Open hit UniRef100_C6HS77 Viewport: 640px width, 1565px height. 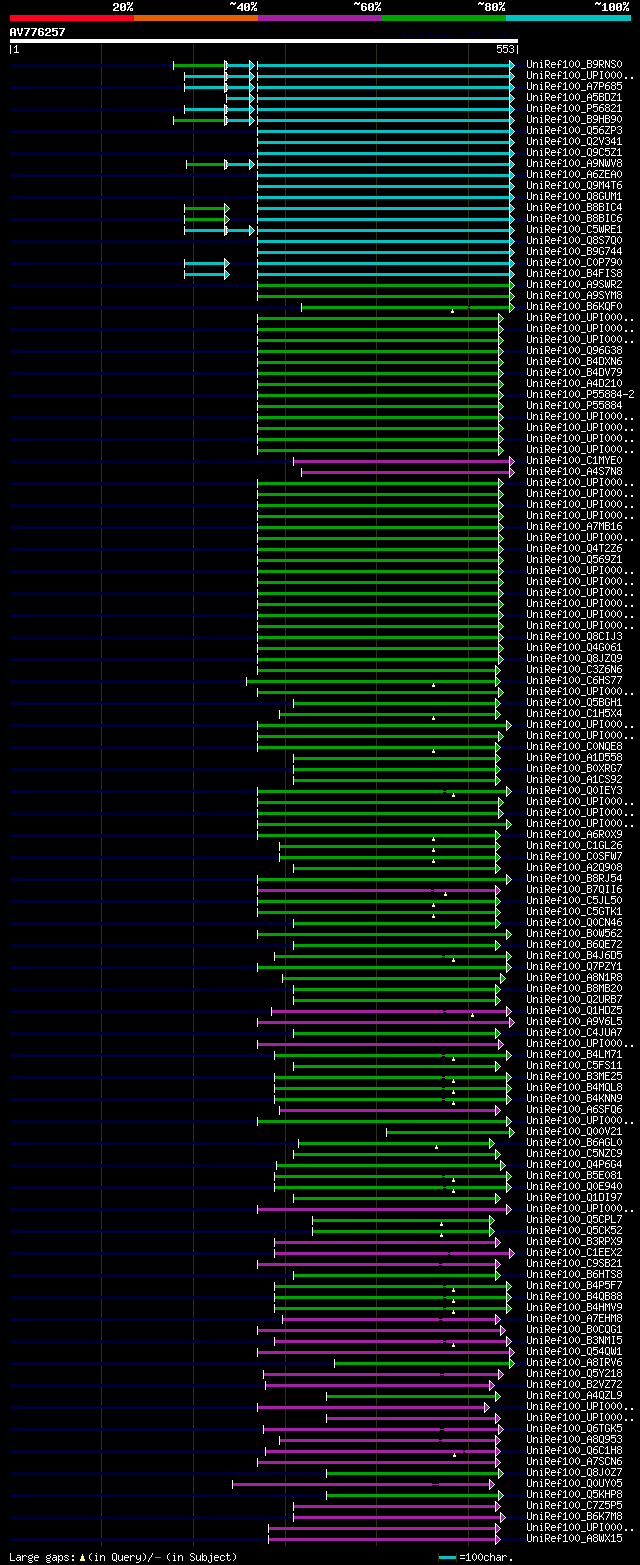pyautogui.click(x=574, y=681)
